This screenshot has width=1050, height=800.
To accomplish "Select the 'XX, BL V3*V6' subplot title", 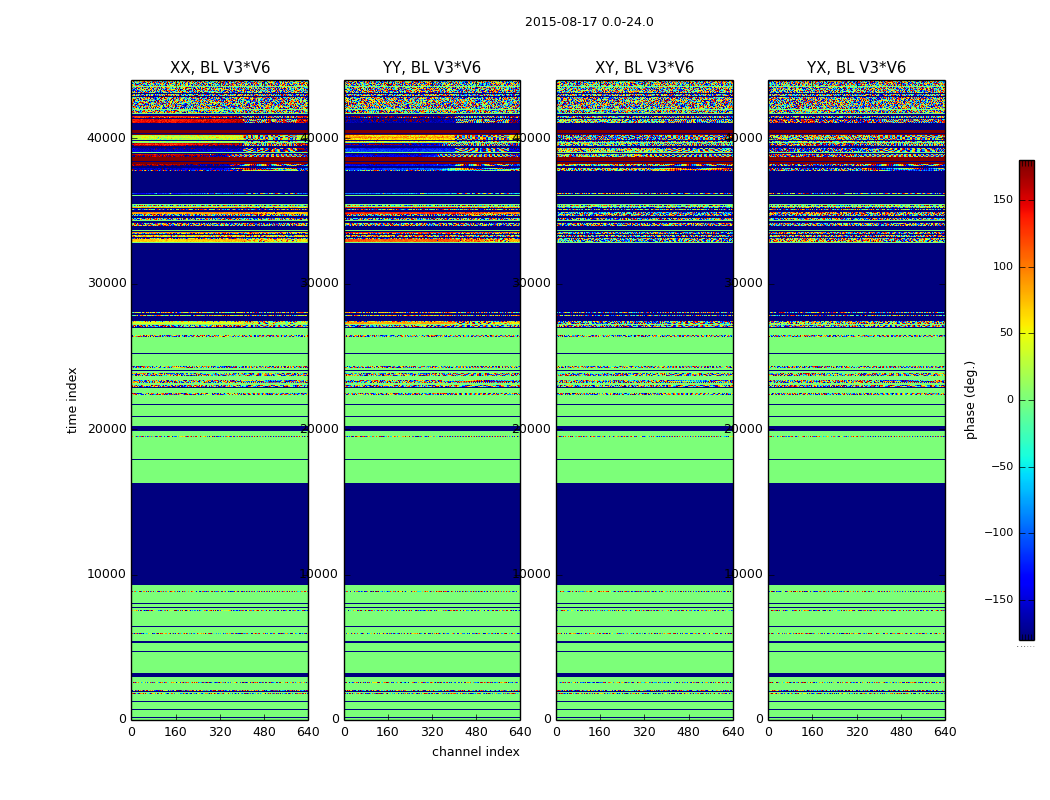I will pyautogui.click(x=220, y=68).
